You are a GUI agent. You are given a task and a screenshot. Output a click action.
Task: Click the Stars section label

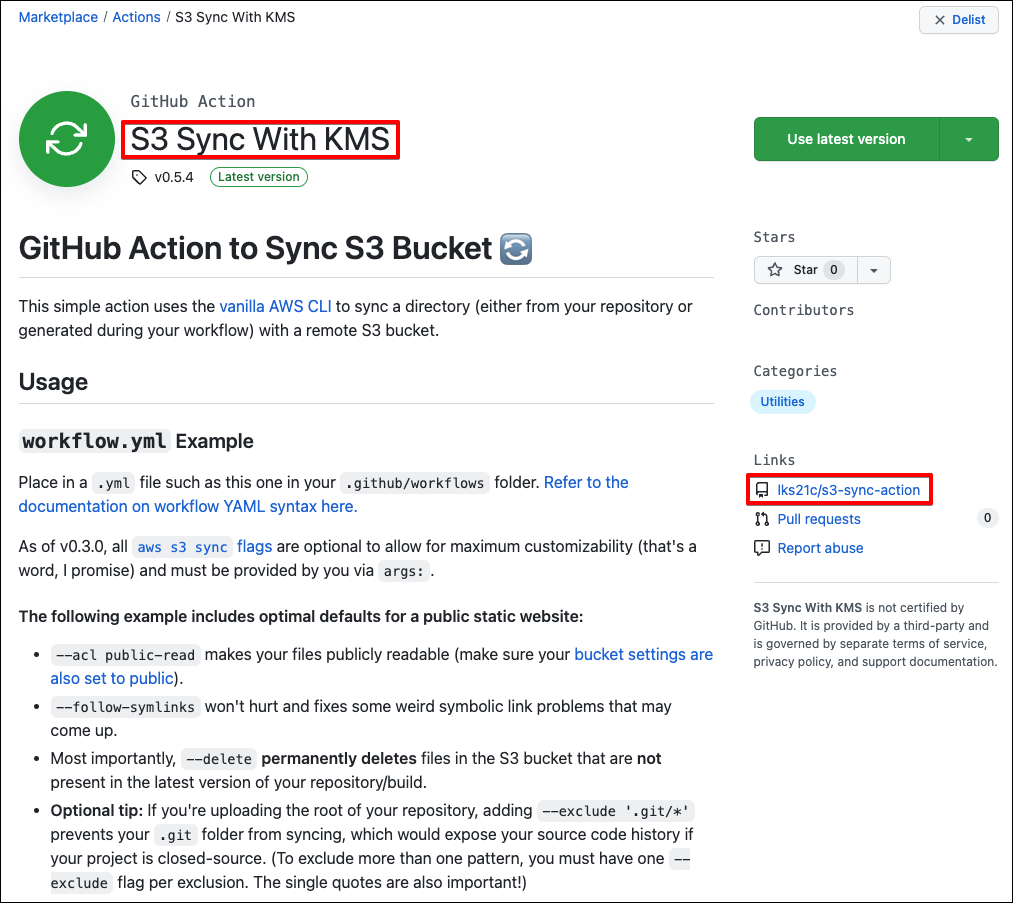774,237
